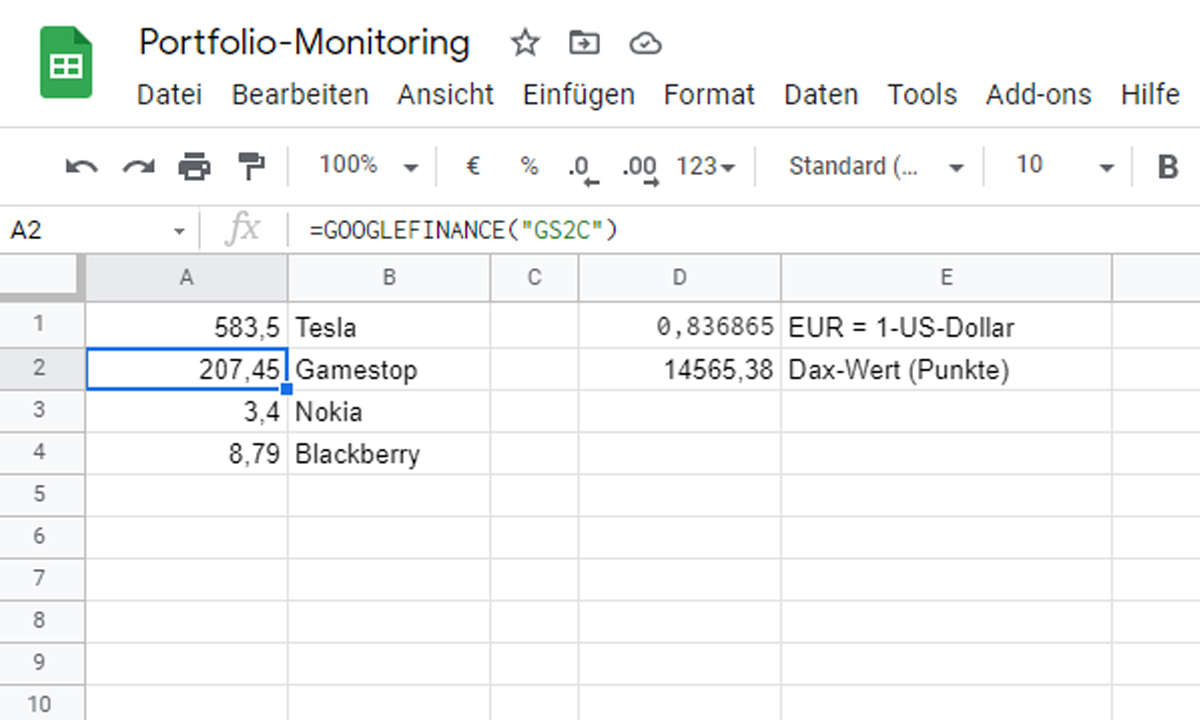Click the move to folder icon

[584, 43]
